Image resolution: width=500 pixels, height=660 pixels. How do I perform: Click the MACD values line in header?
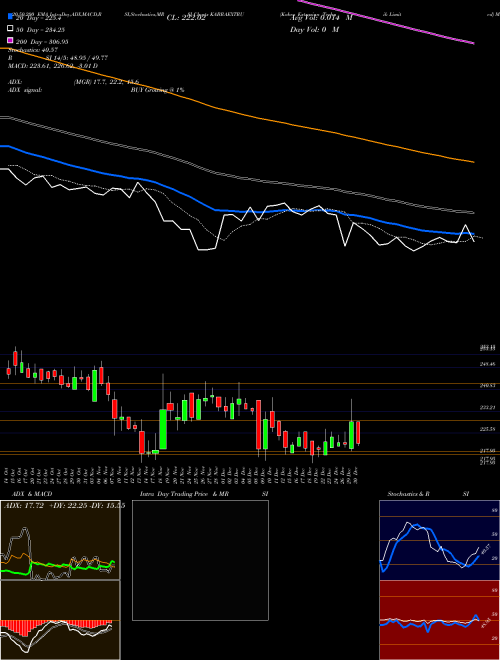point(53,66)
